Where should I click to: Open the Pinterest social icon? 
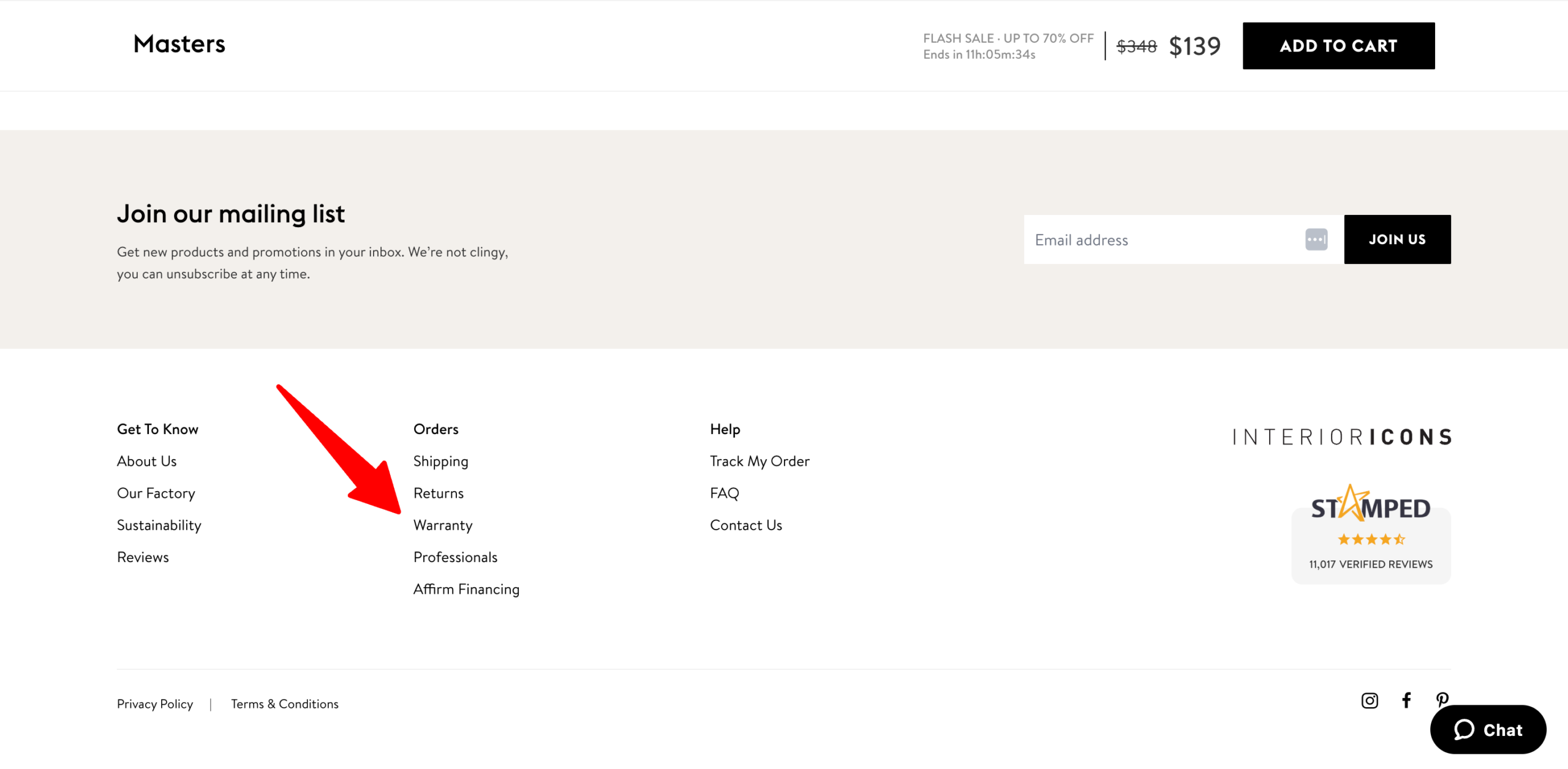tap(1442, 698)
